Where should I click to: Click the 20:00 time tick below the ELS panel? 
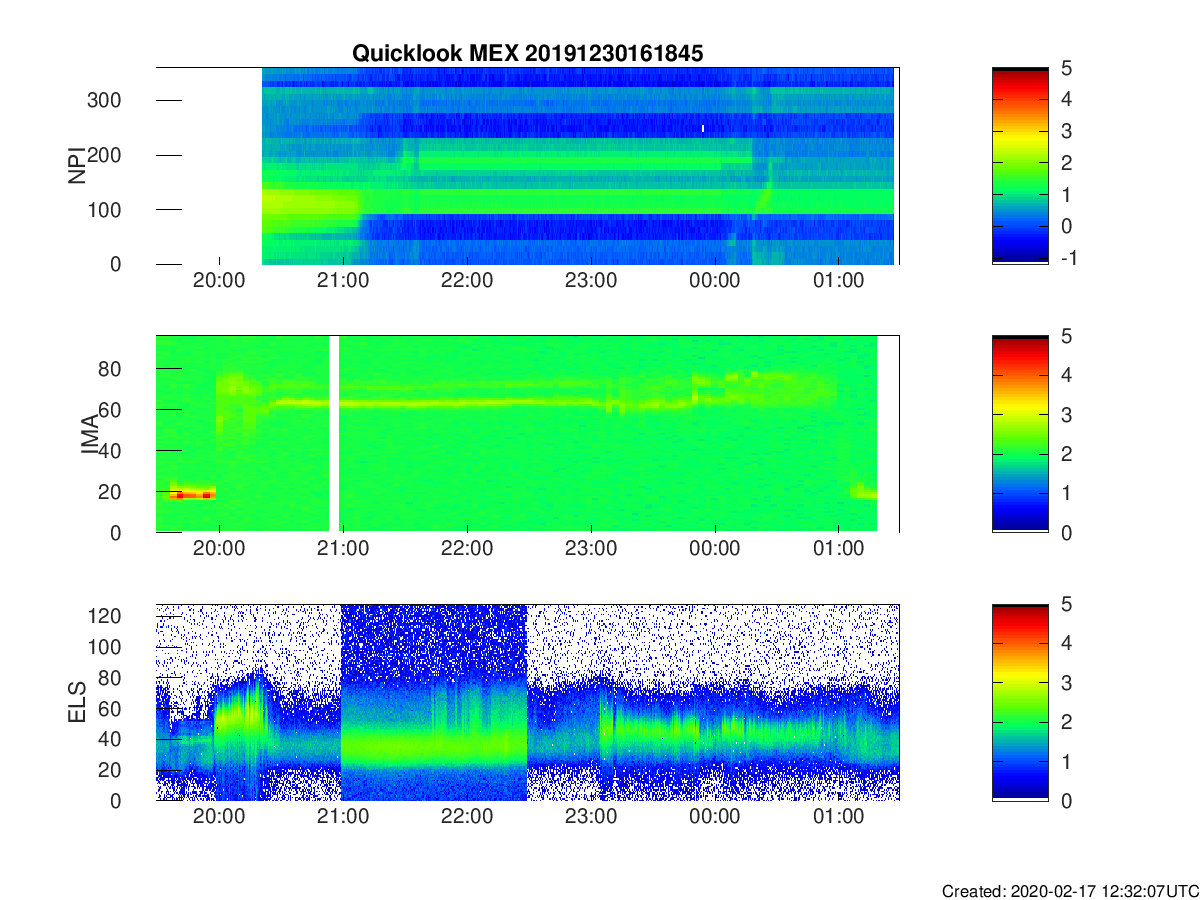coord(219,817)
